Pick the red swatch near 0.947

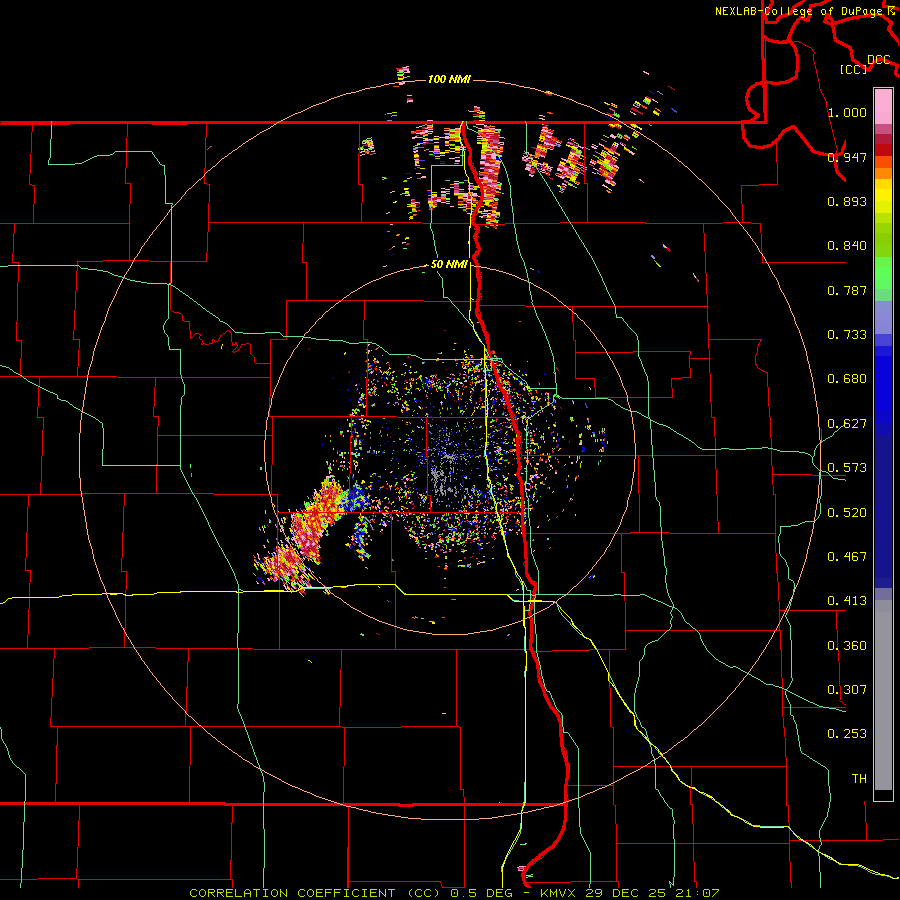click(883, 150)
